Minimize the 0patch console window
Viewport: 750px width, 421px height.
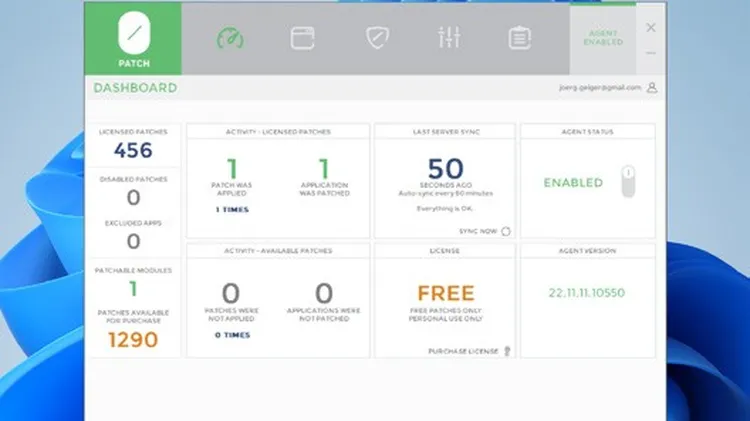(x=651, y=53)
